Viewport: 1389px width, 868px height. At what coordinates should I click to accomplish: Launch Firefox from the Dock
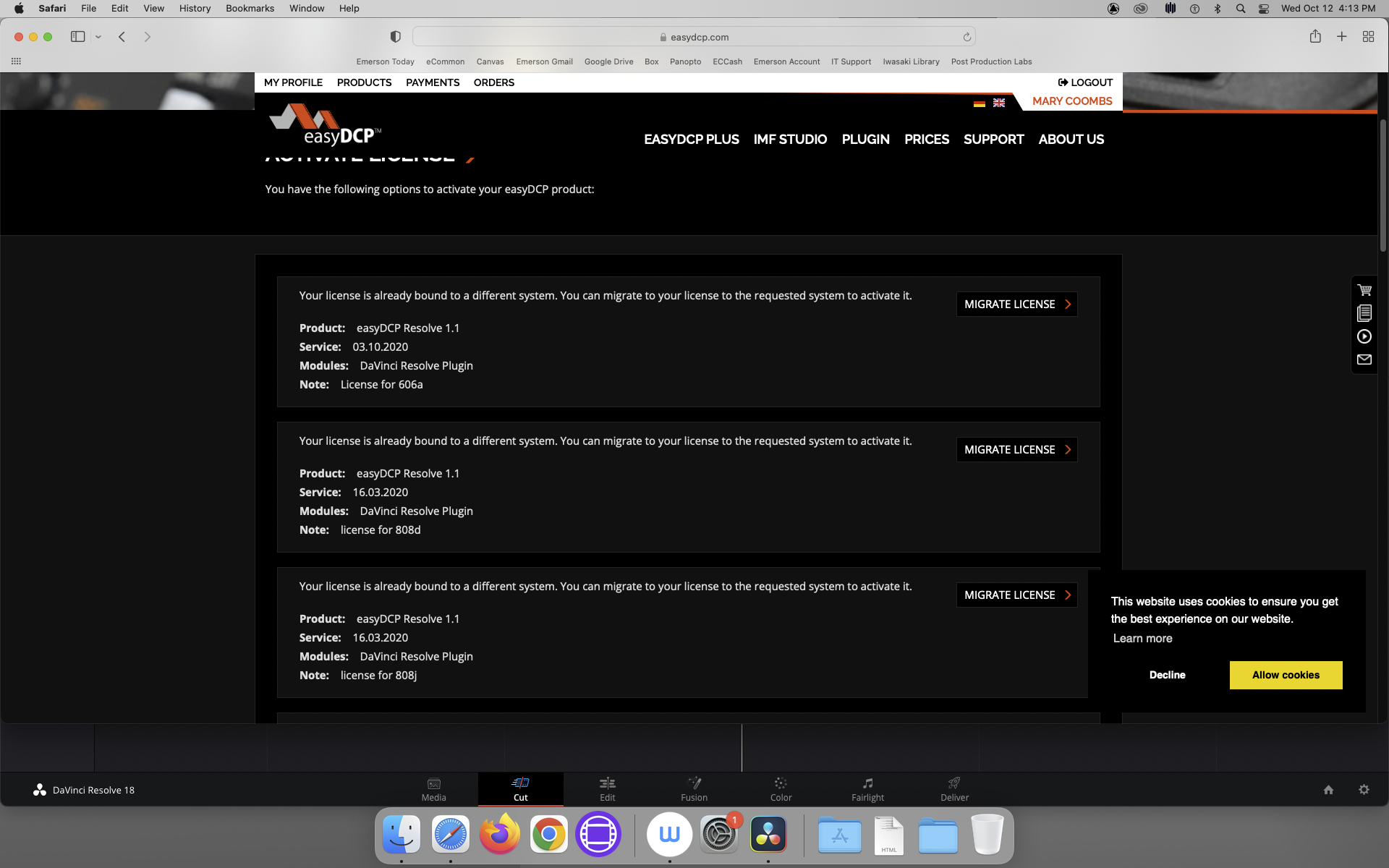tap(500, 835)
